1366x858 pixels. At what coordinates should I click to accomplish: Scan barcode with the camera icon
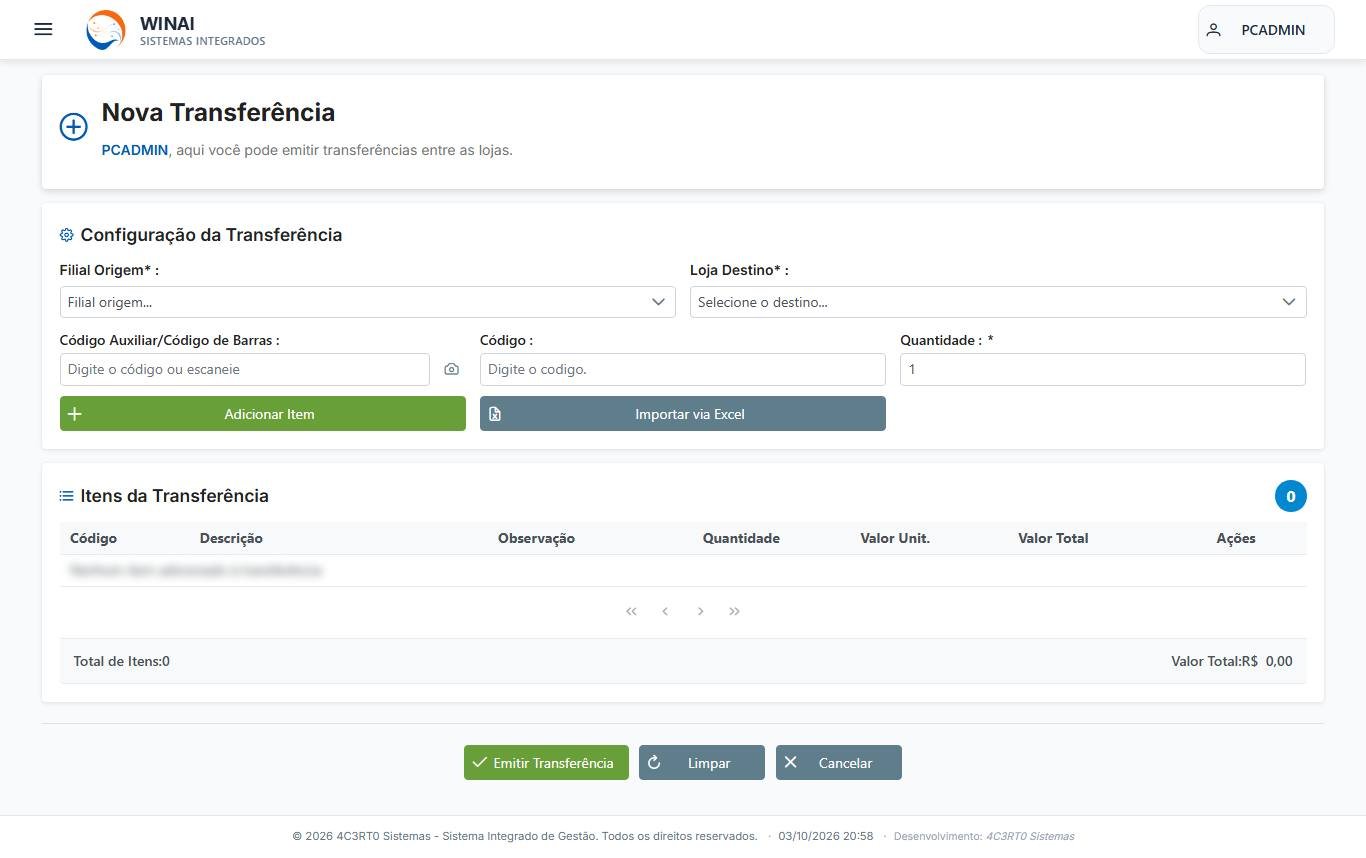(x=452, y=369)
